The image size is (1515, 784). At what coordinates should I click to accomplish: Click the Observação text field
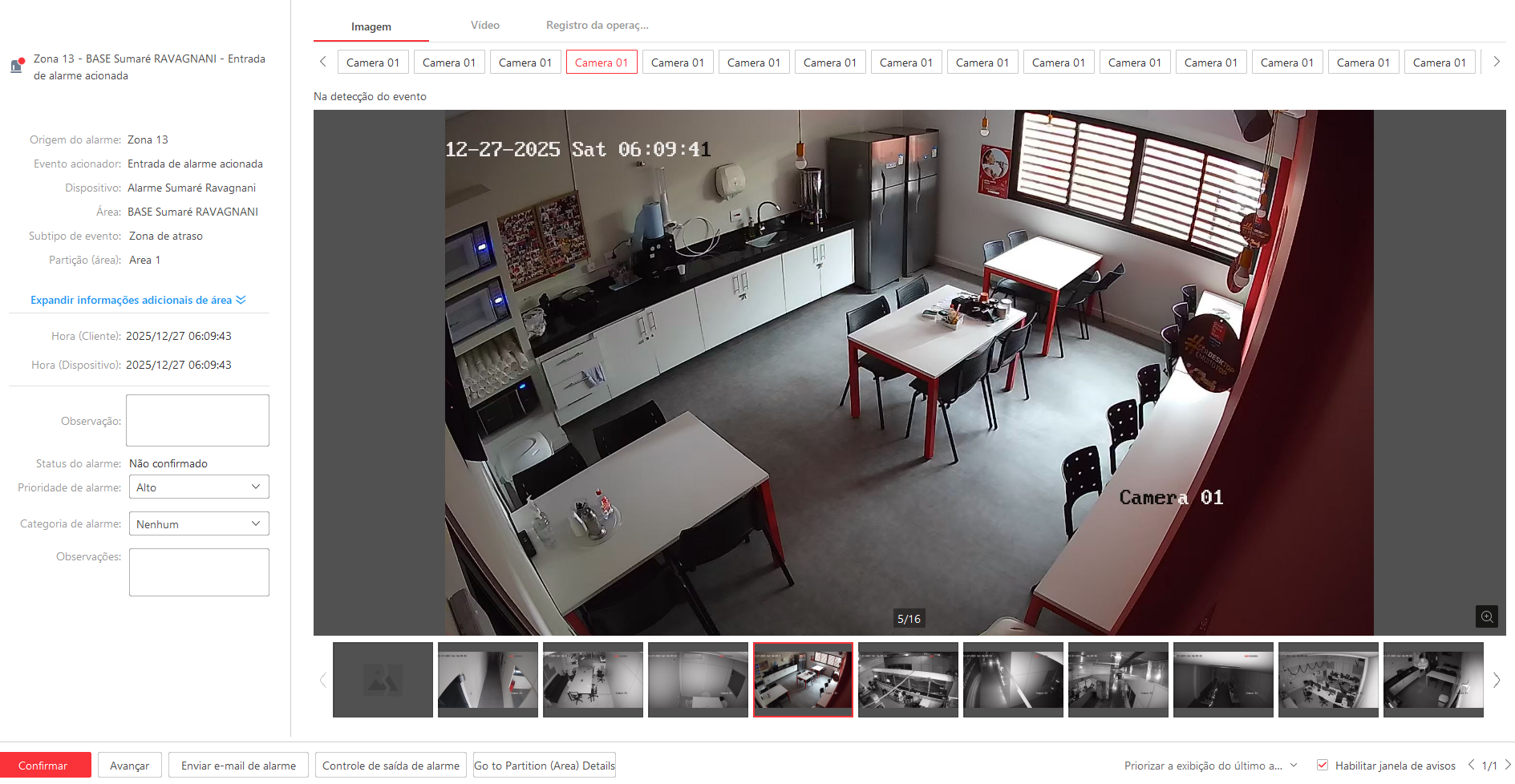[197, 420]
